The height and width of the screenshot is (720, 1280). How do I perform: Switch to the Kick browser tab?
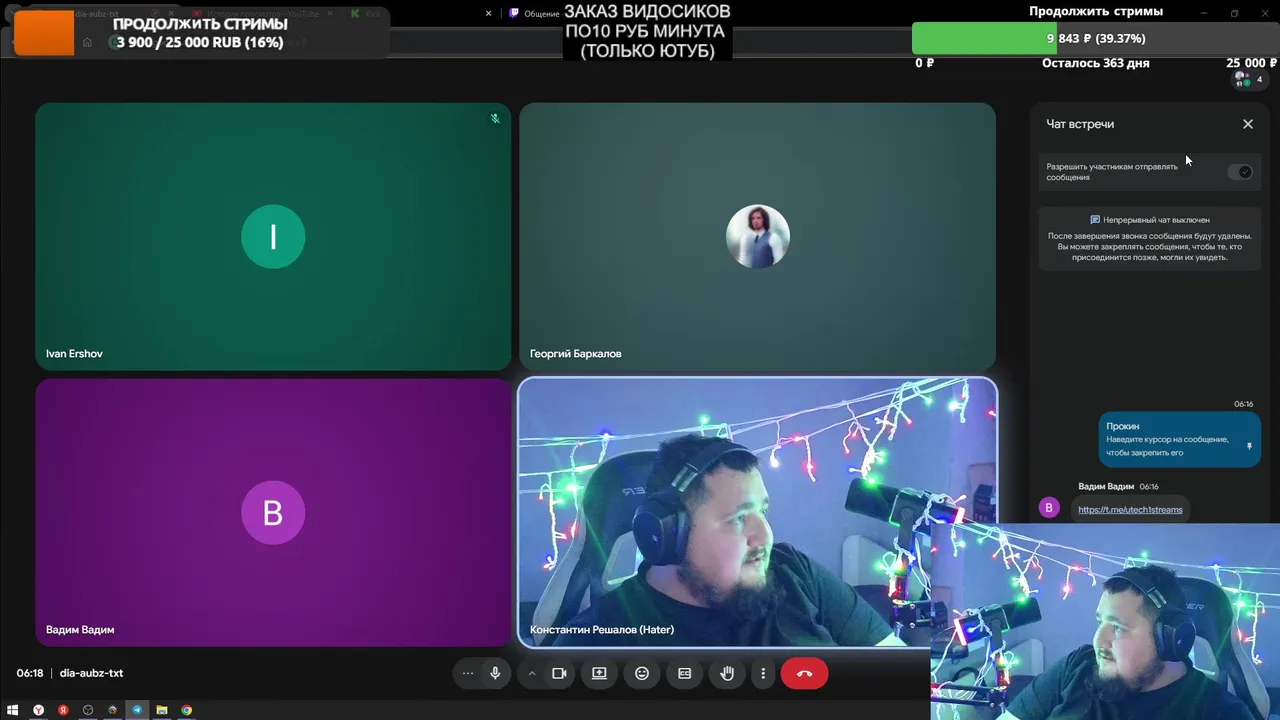pos(367,14)
